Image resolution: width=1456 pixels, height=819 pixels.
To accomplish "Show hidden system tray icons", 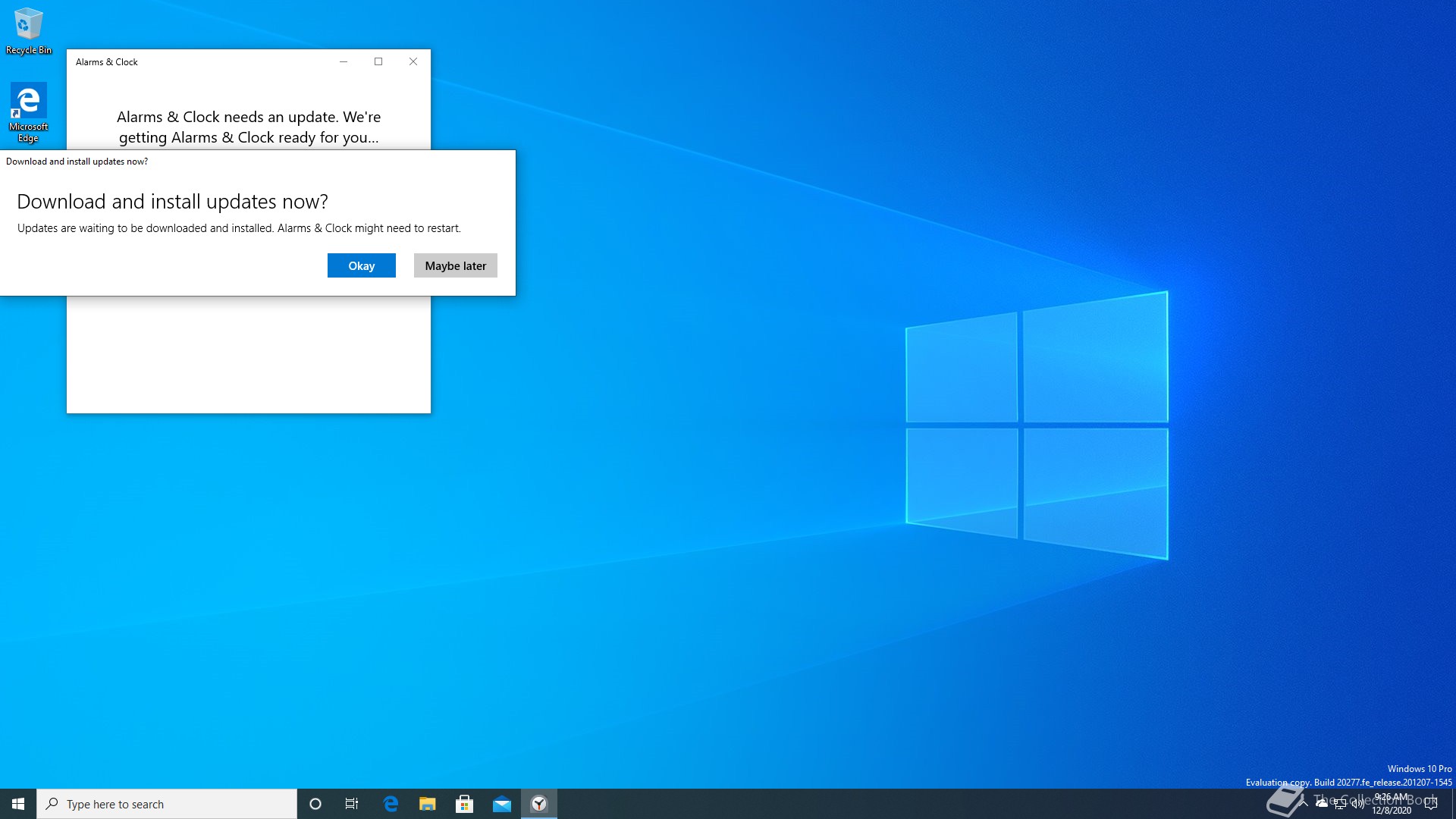I will (x=1304, y=804).
